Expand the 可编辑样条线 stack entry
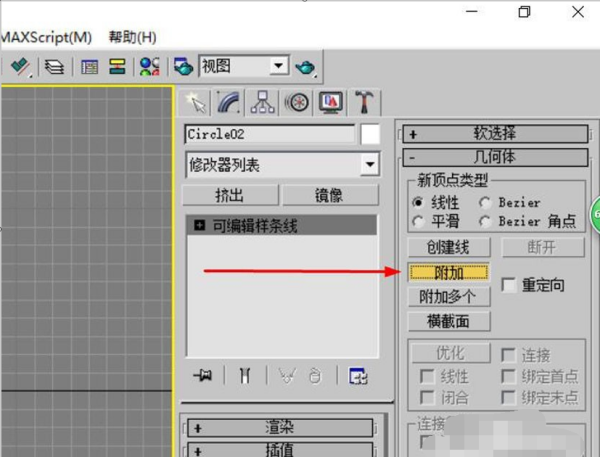The width and height of the screenshot is (600, 457). coord(199,225)
